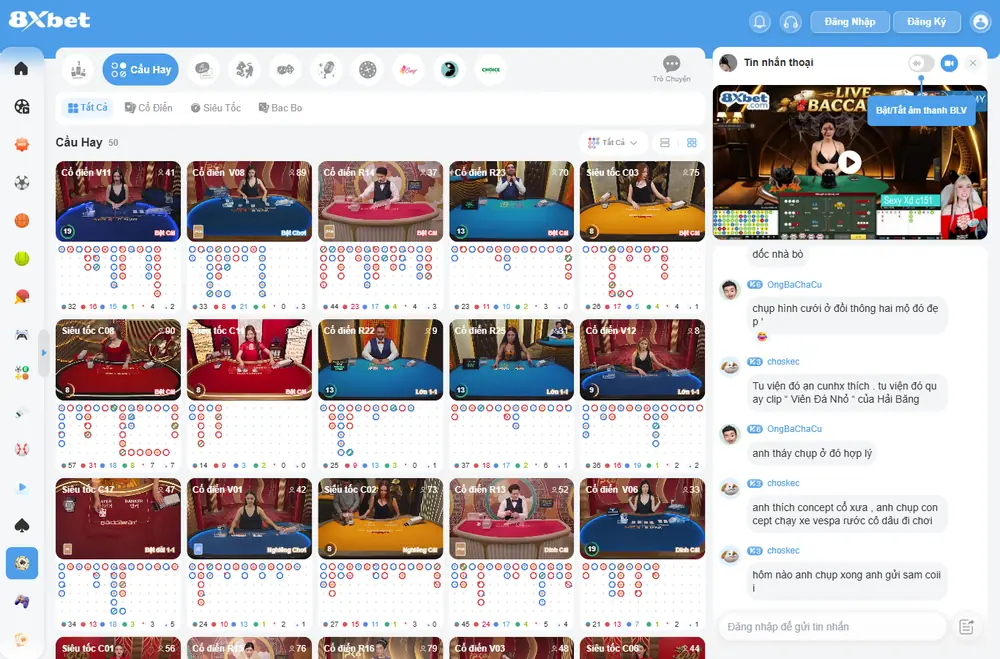This screenshot has height=659, width=1000.
Task: Click the Bật/Tắt âm thanh BLV tooltip
Action: pyautogui.click(x=921, y=110)
